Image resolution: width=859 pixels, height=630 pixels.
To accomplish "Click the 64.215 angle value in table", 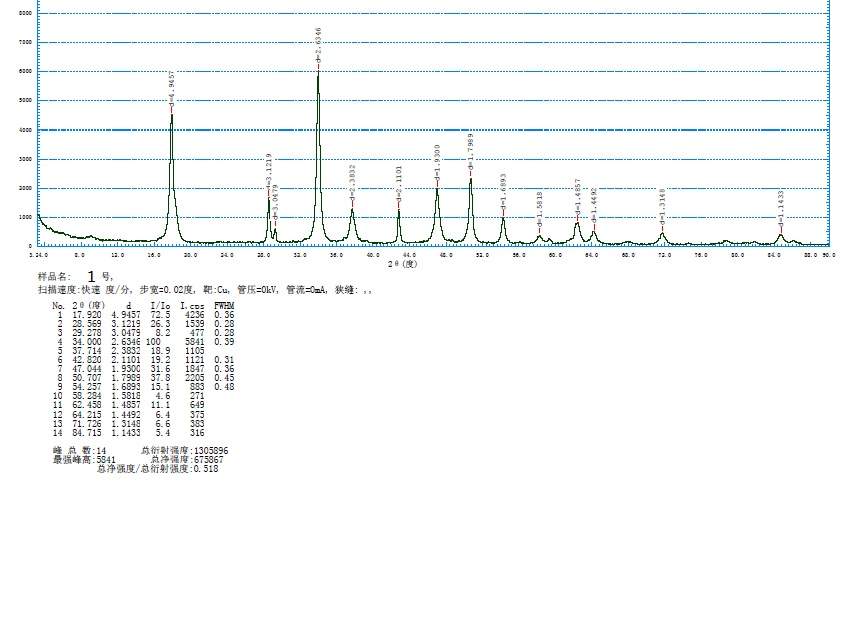I will [87, 415].
